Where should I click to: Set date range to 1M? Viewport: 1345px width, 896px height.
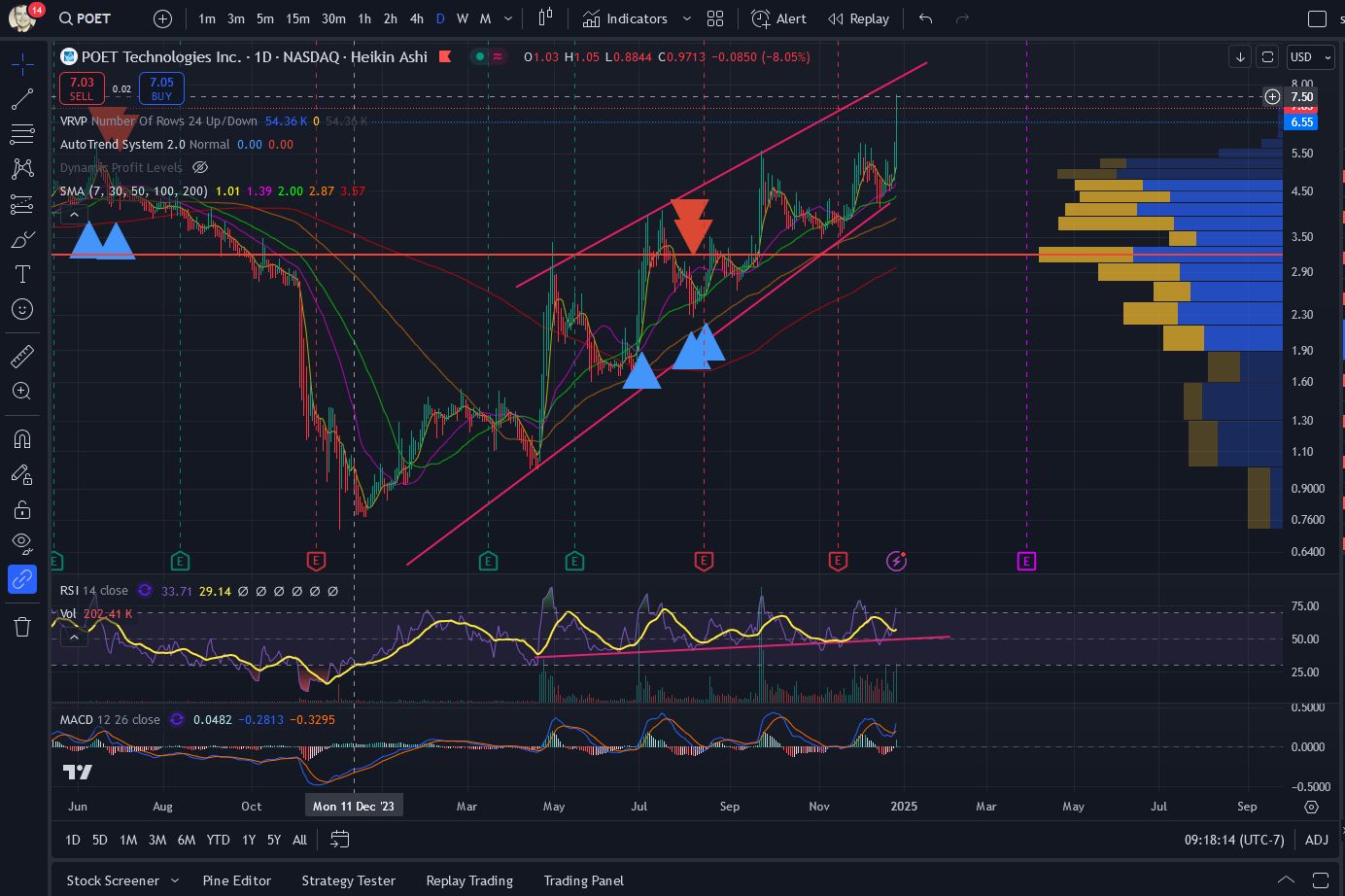tap(128, 840)
